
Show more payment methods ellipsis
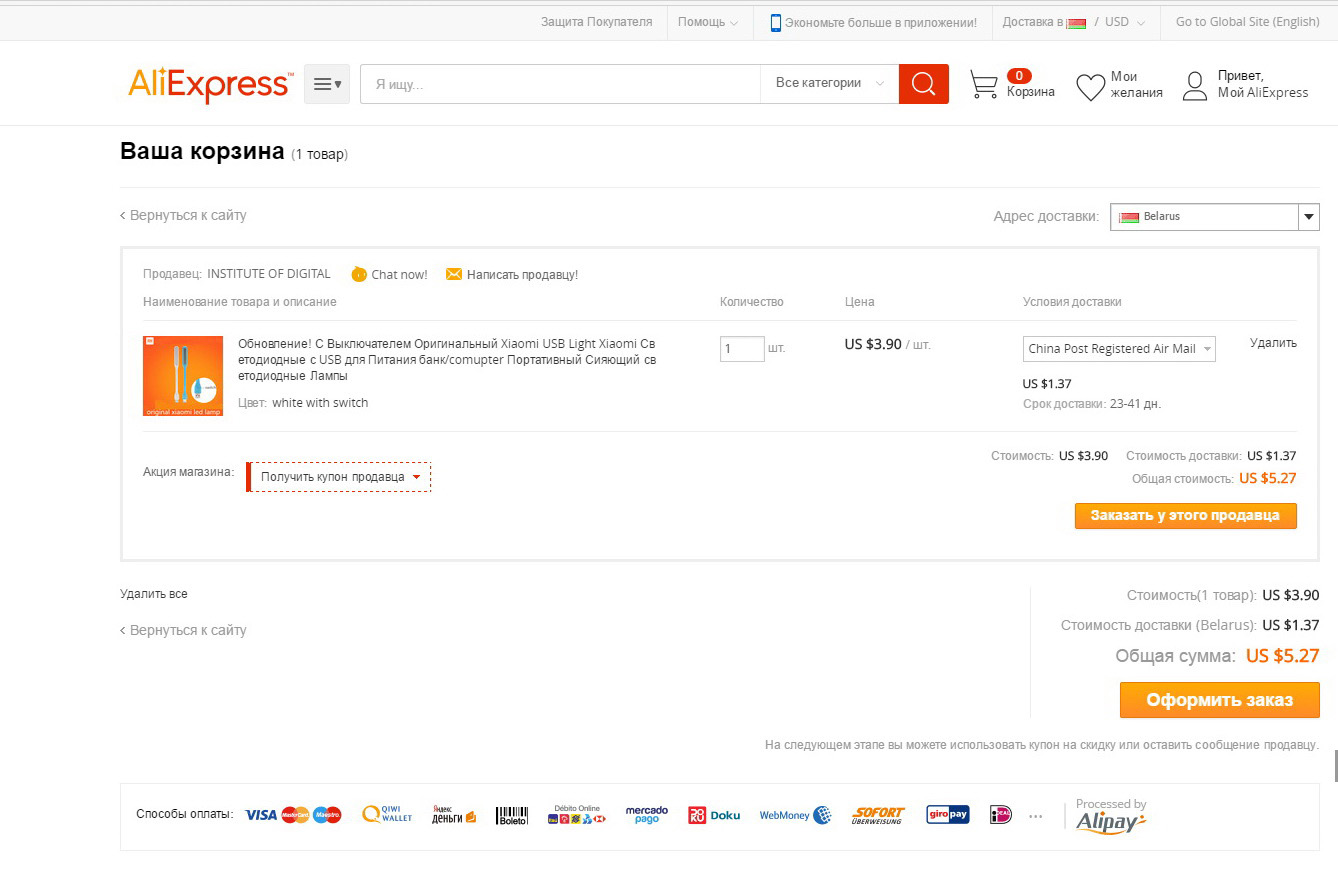(1035, 816)
